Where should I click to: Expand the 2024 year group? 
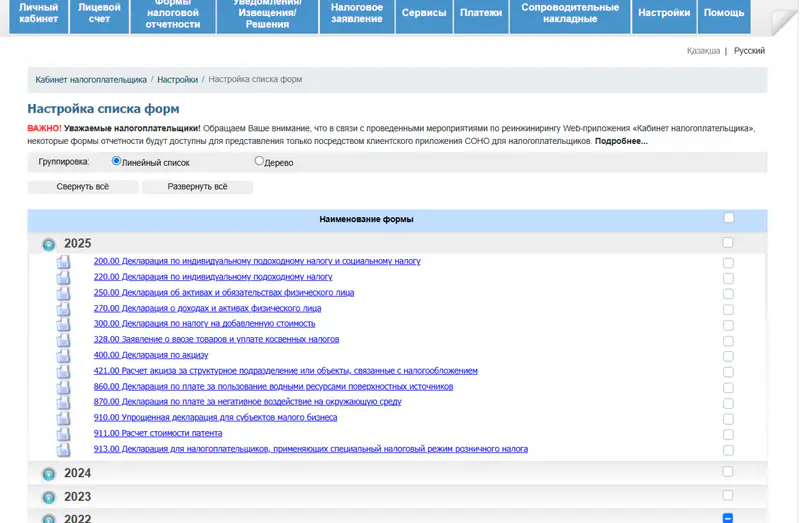pyautogui.click(x=48, y=474)
